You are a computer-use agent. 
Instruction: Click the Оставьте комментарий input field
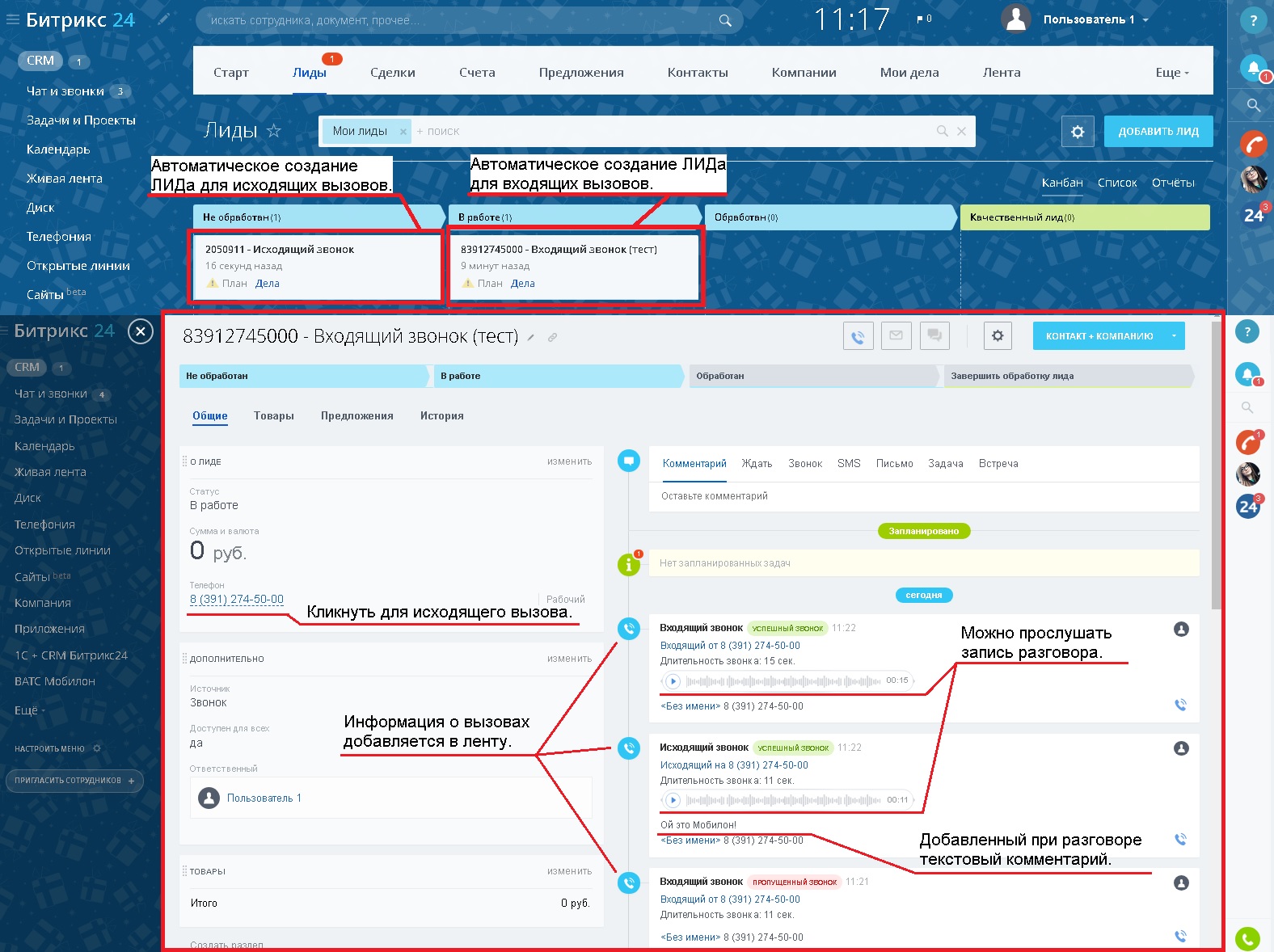924,496
